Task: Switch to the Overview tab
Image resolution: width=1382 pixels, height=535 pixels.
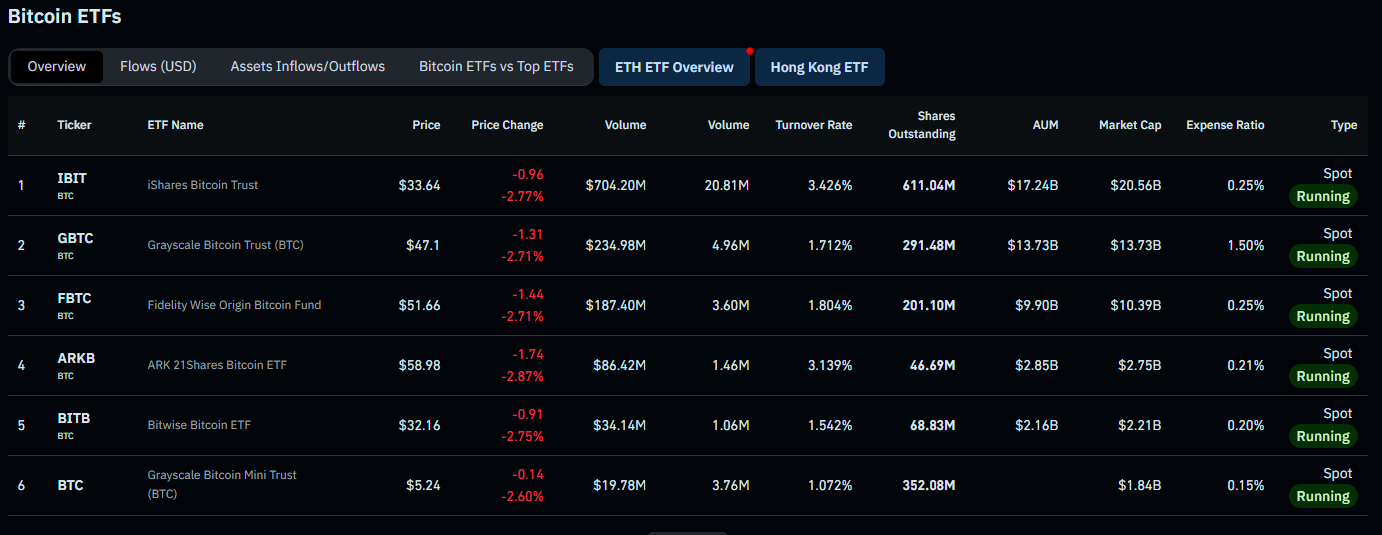Action: point(57,67)
